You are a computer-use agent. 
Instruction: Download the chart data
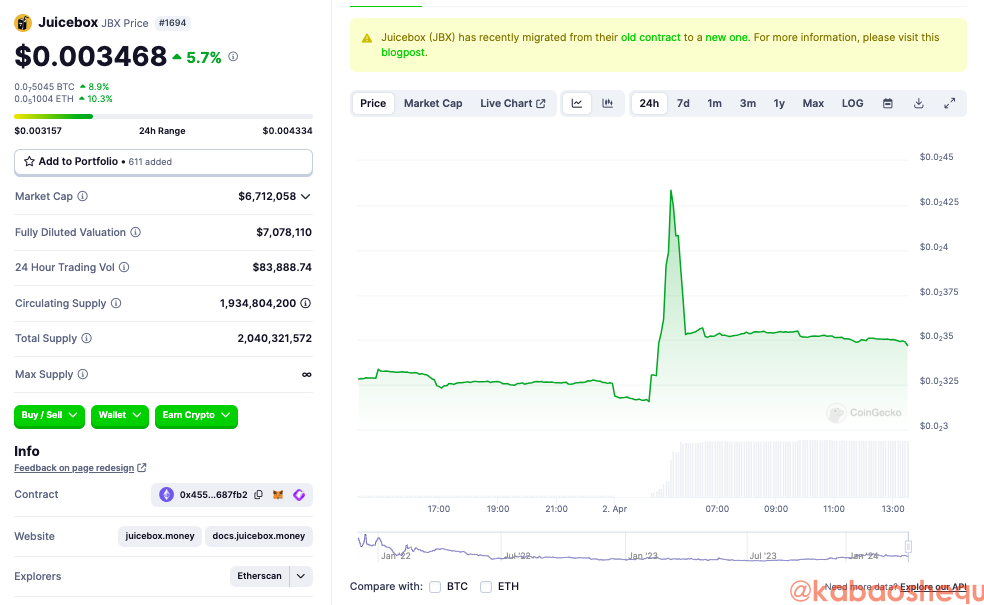pos(918,104)
